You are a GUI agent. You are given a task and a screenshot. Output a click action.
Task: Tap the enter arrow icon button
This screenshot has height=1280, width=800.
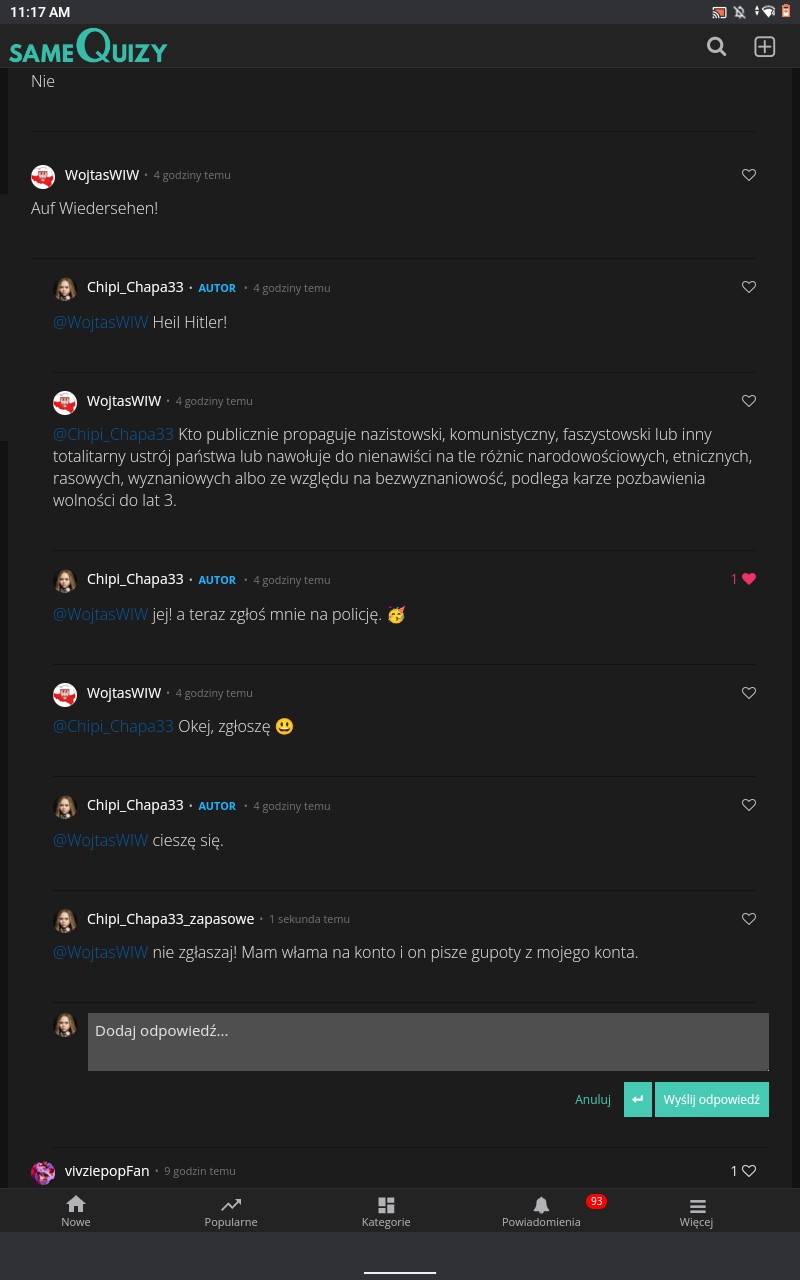click(637, 1099)
